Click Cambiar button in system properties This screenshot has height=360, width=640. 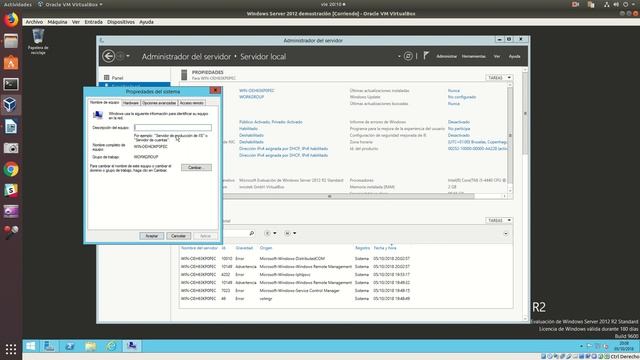pyautogui.click(x=196, y=168)
